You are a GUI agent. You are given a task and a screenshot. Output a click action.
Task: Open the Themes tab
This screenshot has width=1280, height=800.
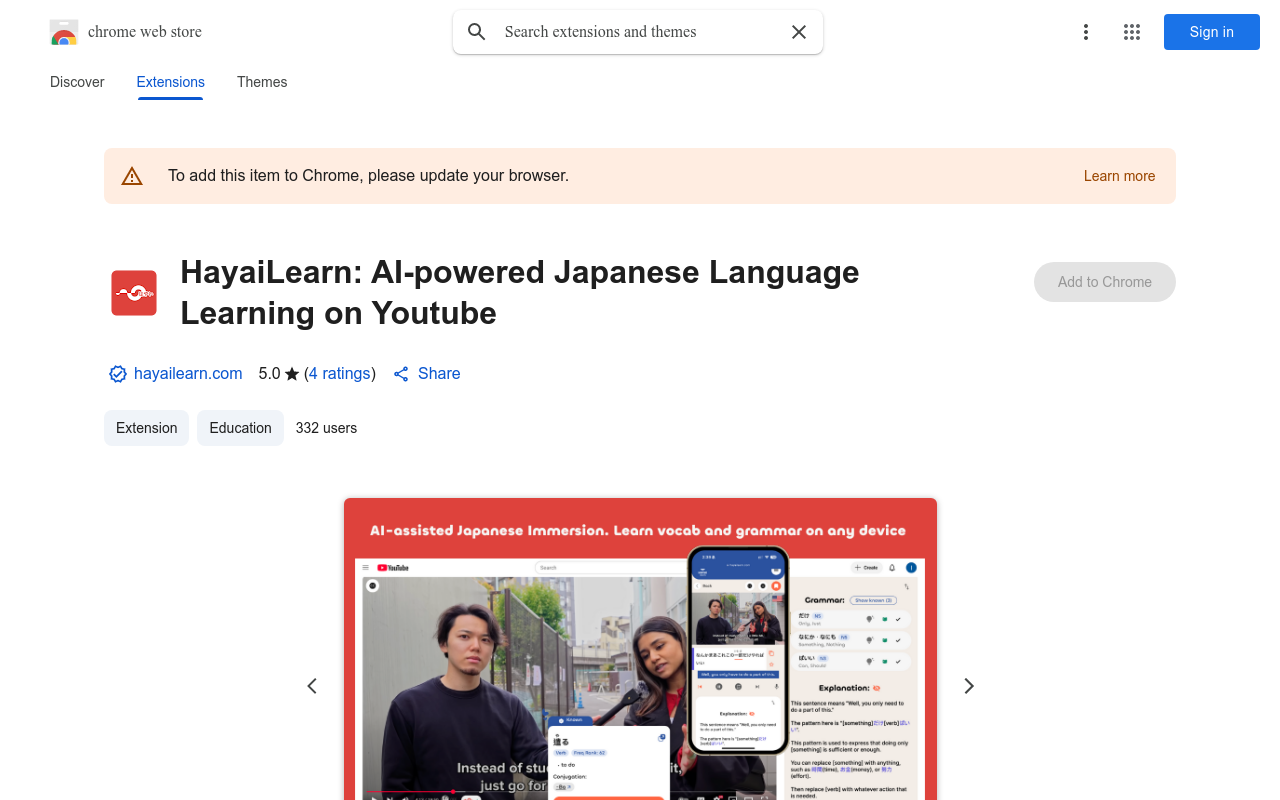coord(262,82)
